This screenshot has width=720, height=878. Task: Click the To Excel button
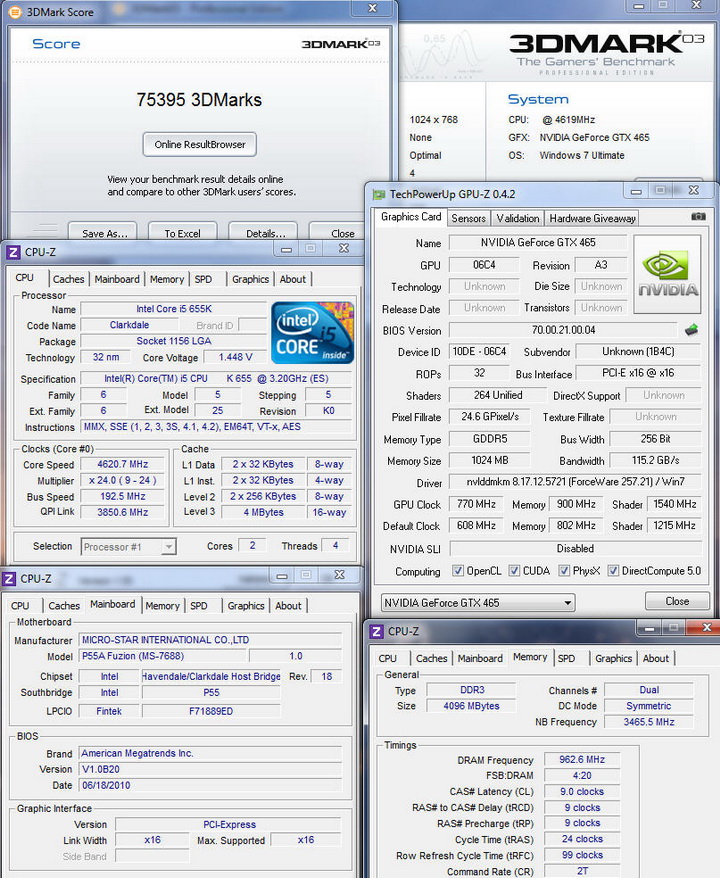183,233
